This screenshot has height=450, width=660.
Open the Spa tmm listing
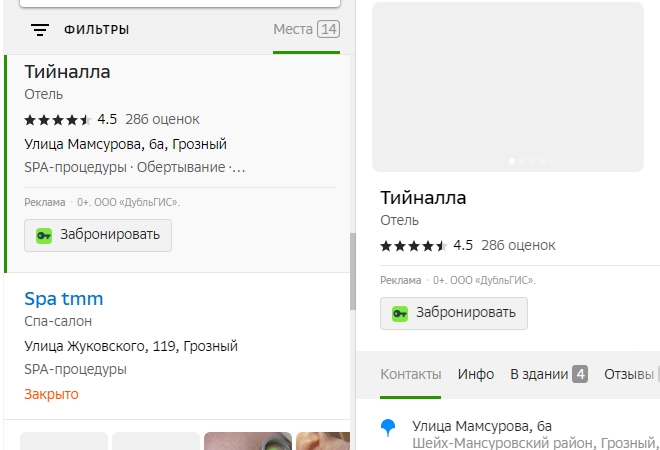point(63,299)
